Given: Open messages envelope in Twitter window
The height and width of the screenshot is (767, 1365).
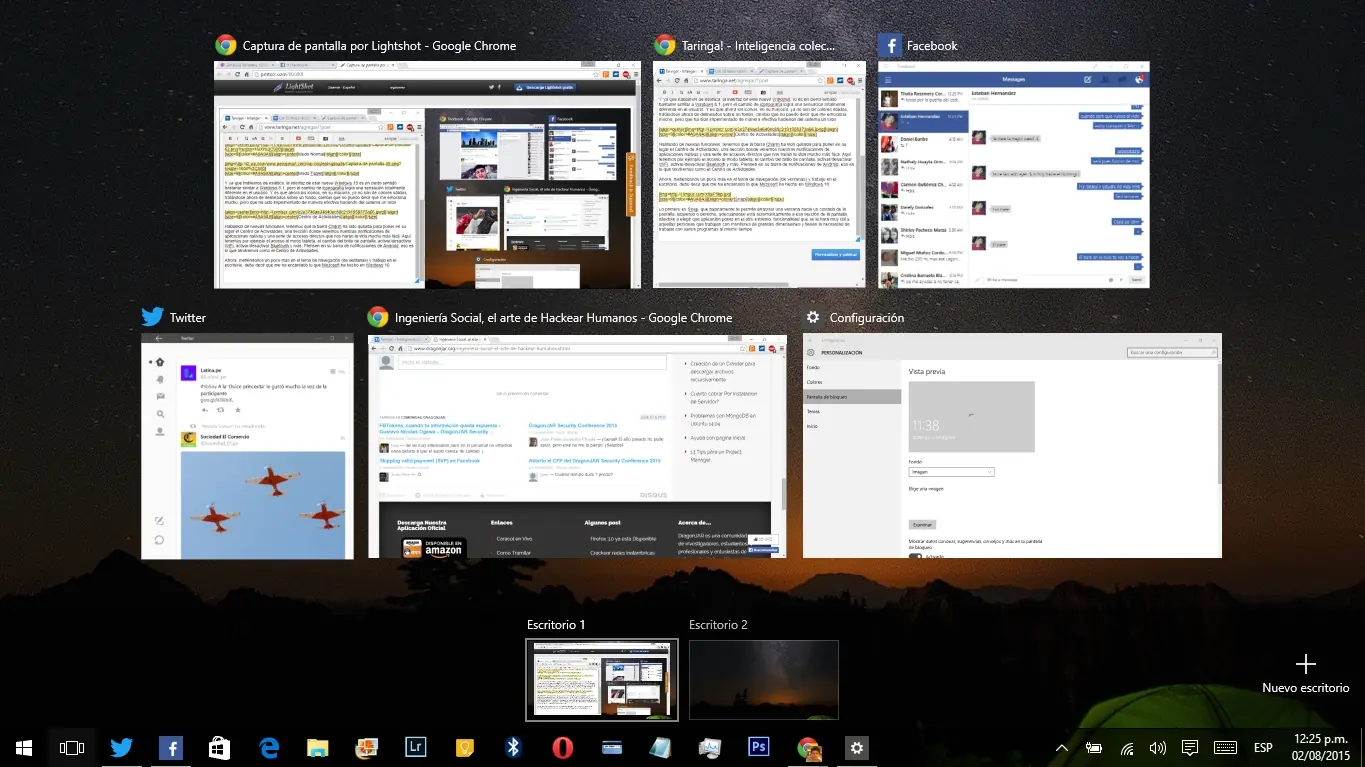Looking at the screenshot, I should click(x=159, y=396).
